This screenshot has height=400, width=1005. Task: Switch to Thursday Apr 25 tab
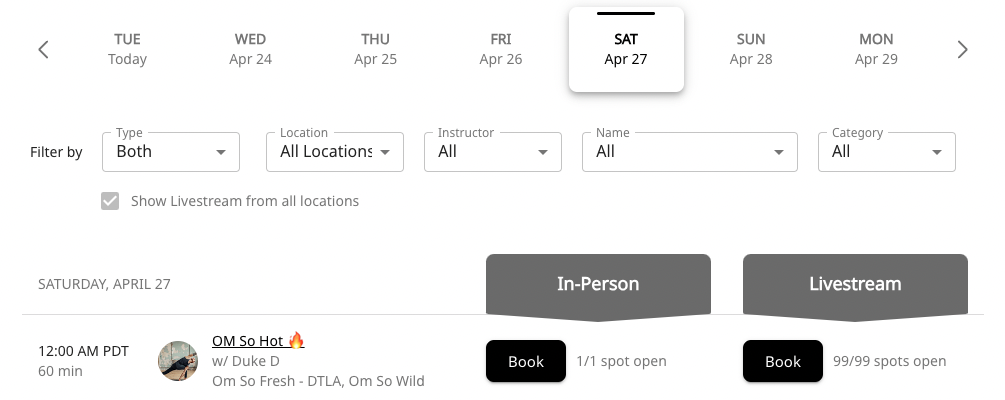pos(375,49)
